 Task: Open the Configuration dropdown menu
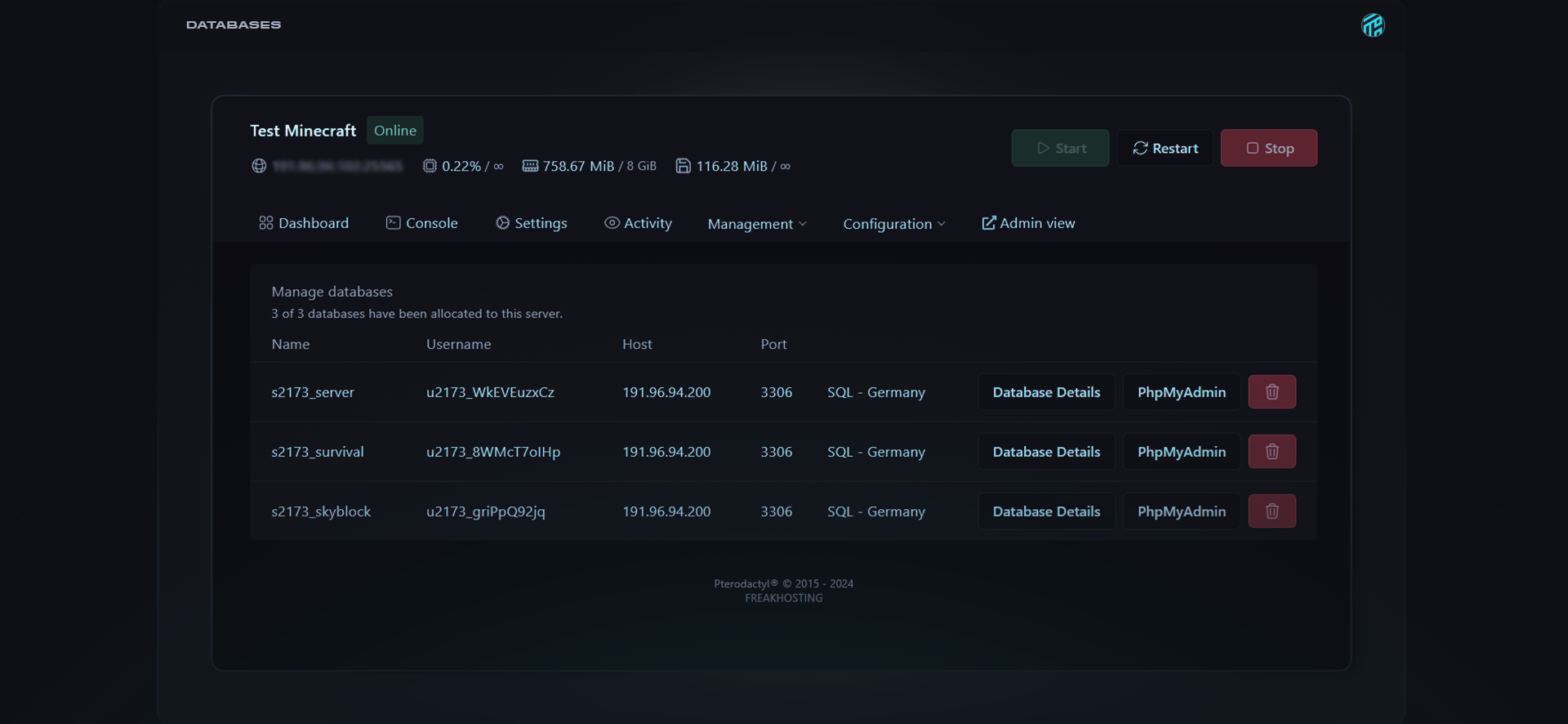[x=894, y=224]
